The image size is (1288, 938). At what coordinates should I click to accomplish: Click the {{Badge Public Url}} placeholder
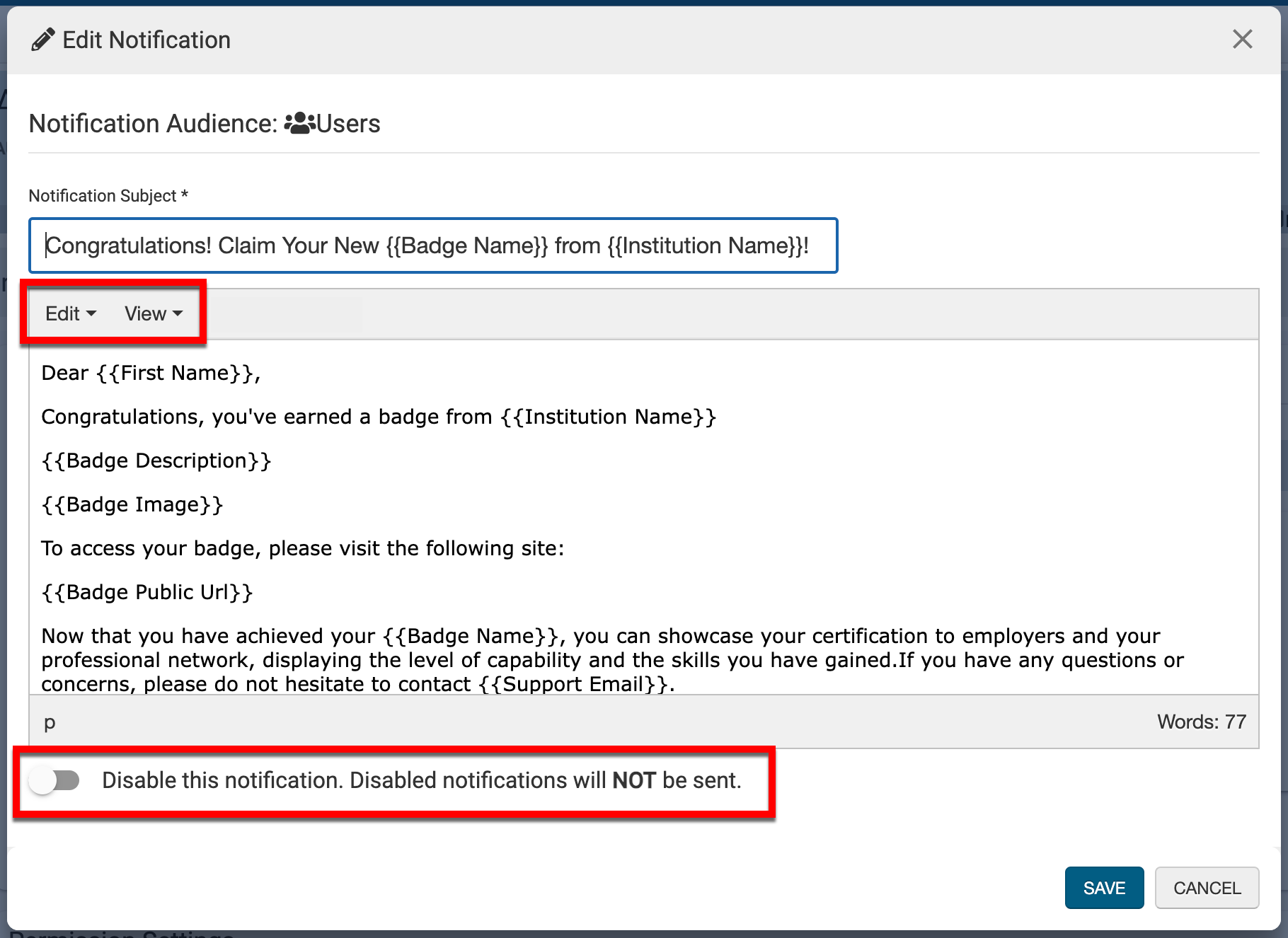tap(147, 592)
